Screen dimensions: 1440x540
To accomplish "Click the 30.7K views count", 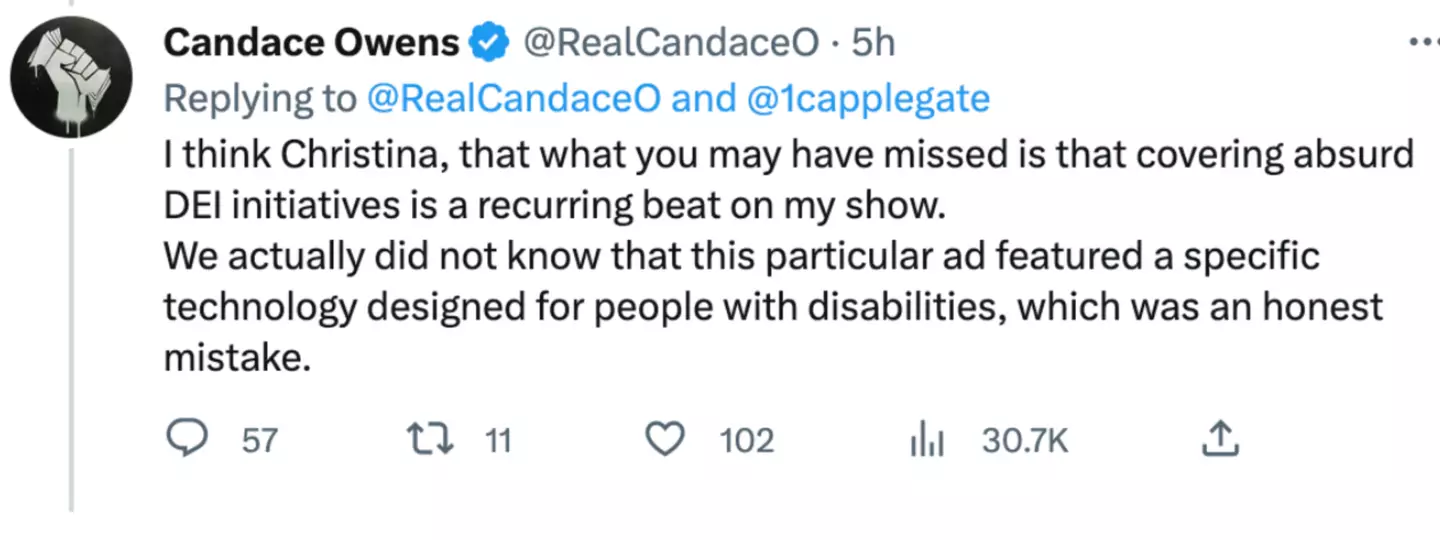I will pos(1024,440).
